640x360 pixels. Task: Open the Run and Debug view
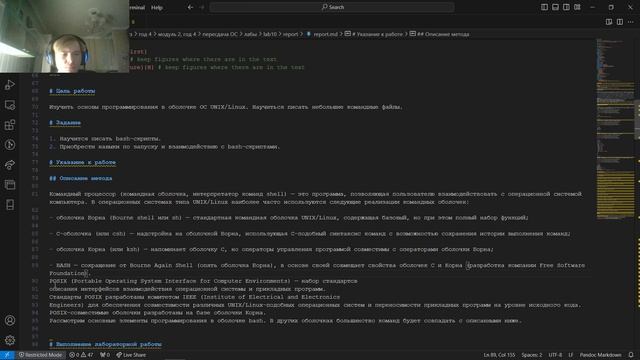10,85
